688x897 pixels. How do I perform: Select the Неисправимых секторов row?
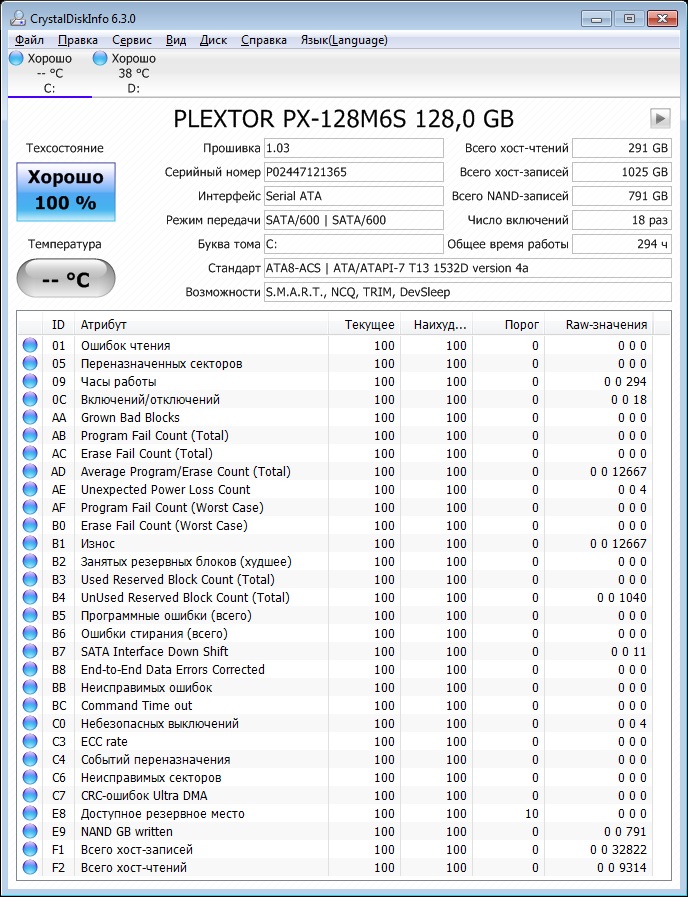point(336,777)
